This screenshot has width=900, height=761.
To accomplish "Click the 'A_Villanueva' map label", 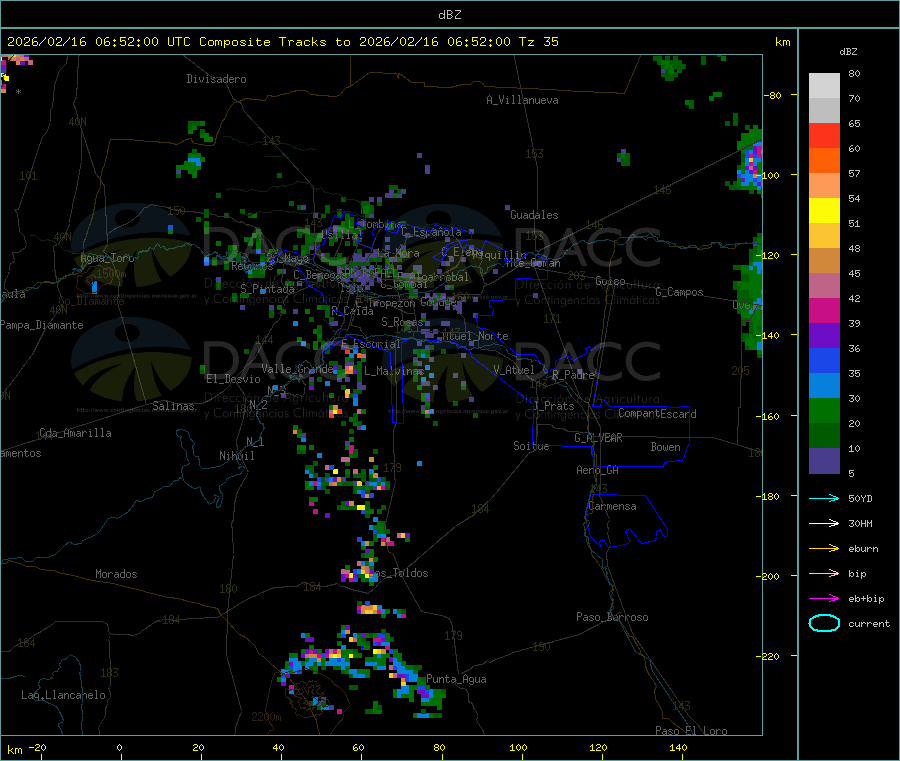I will coord(522,100).
